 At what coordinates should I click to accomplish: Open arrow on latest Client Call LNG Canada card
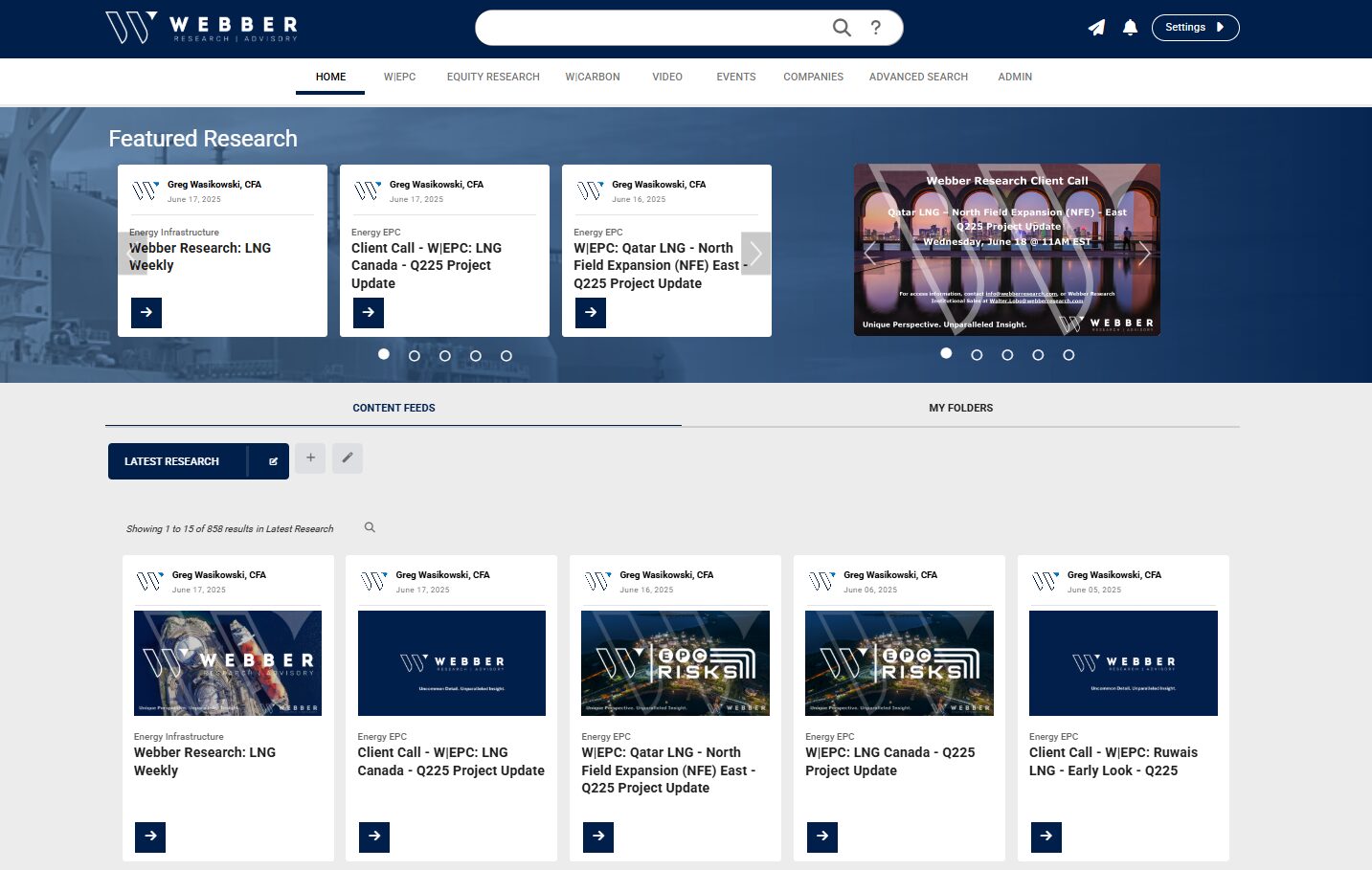tap(374, 837)
